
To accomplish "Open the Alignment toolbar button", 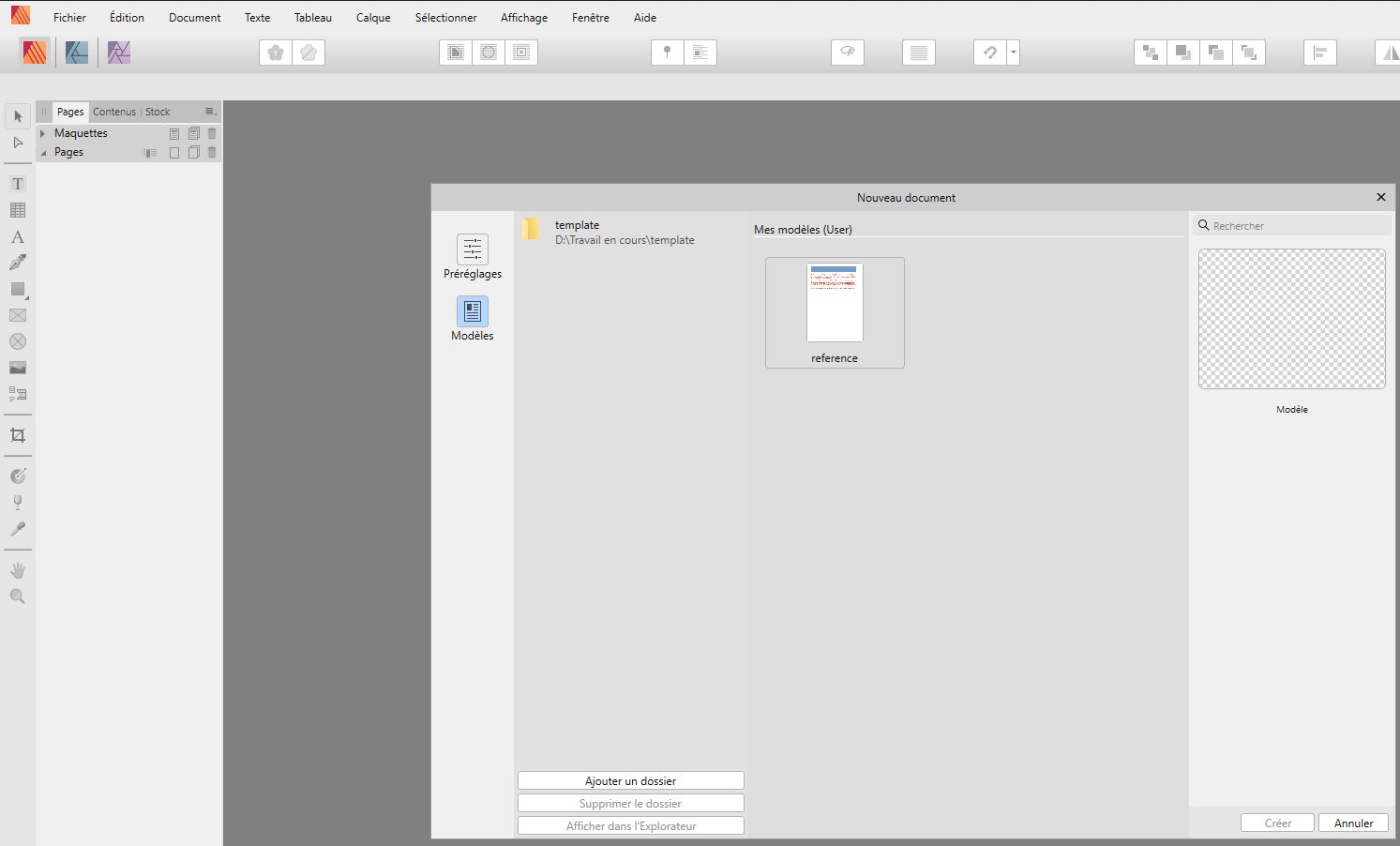I will 1320,53.
